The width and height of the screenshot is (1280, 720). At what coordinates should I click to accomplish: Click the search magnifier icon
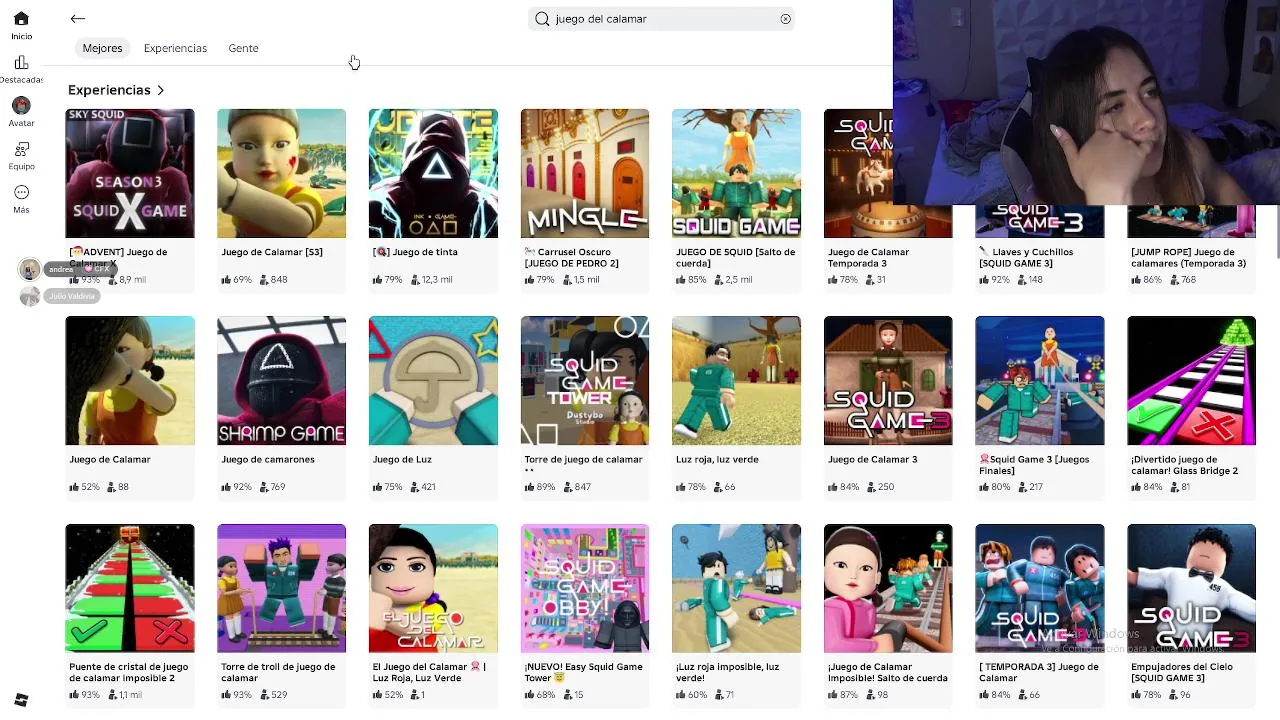pos(542,19)
